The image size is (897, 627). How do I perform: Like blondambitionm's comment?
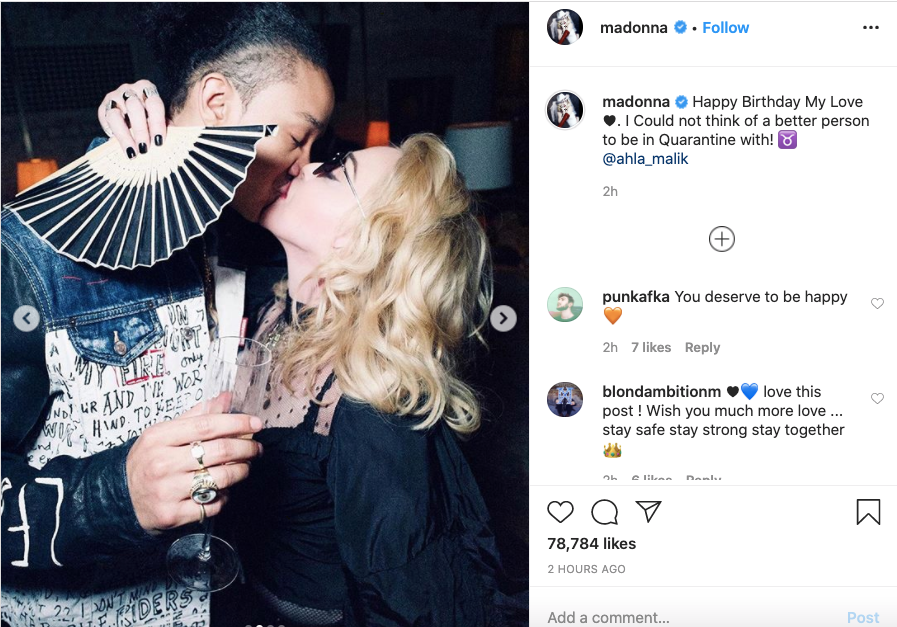click(877, 398)
